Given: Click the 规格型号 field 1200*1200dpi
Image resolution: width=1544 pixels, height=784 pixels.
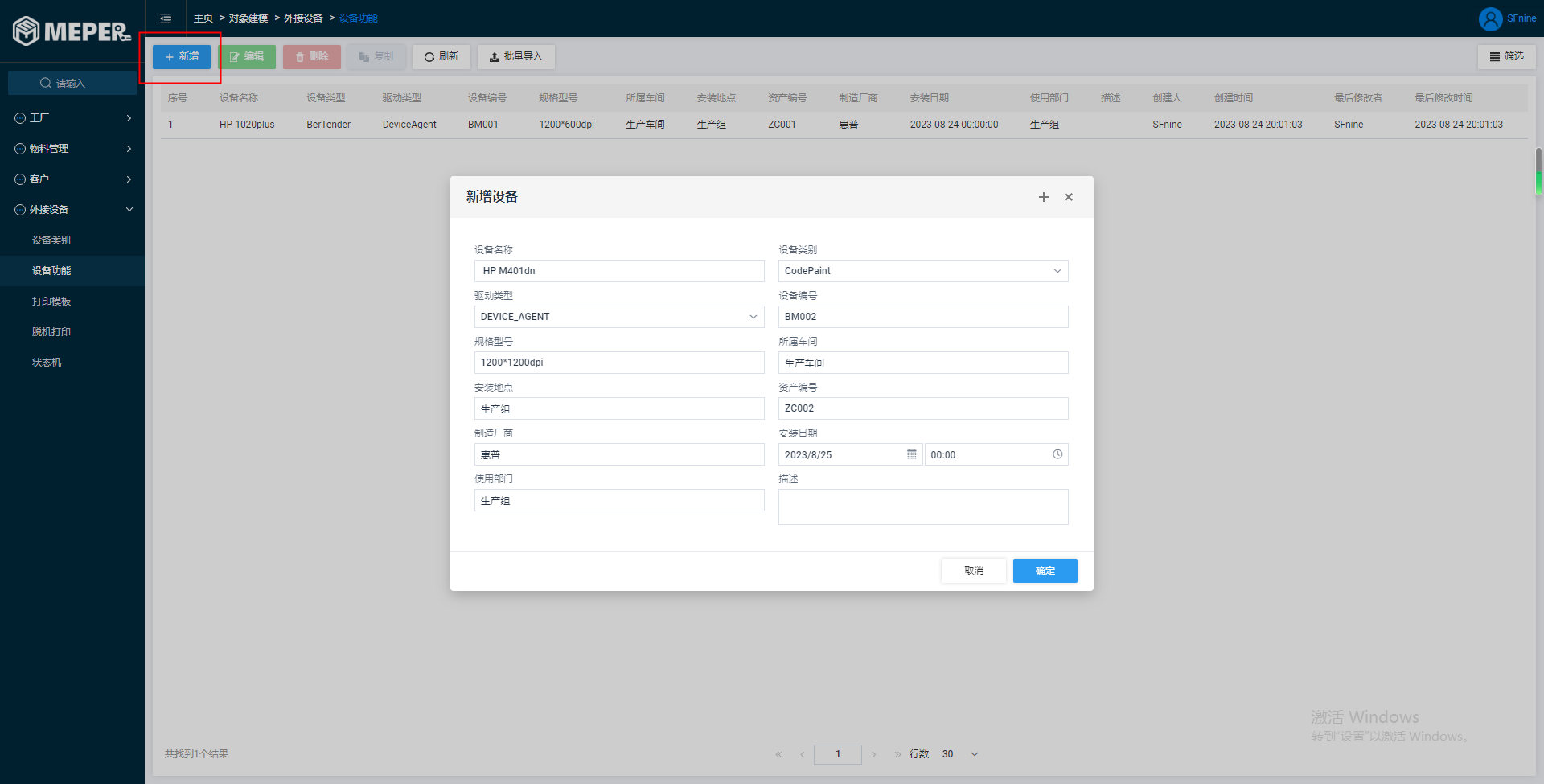Looking at the screenshot, I should click(x=619, y=363).
